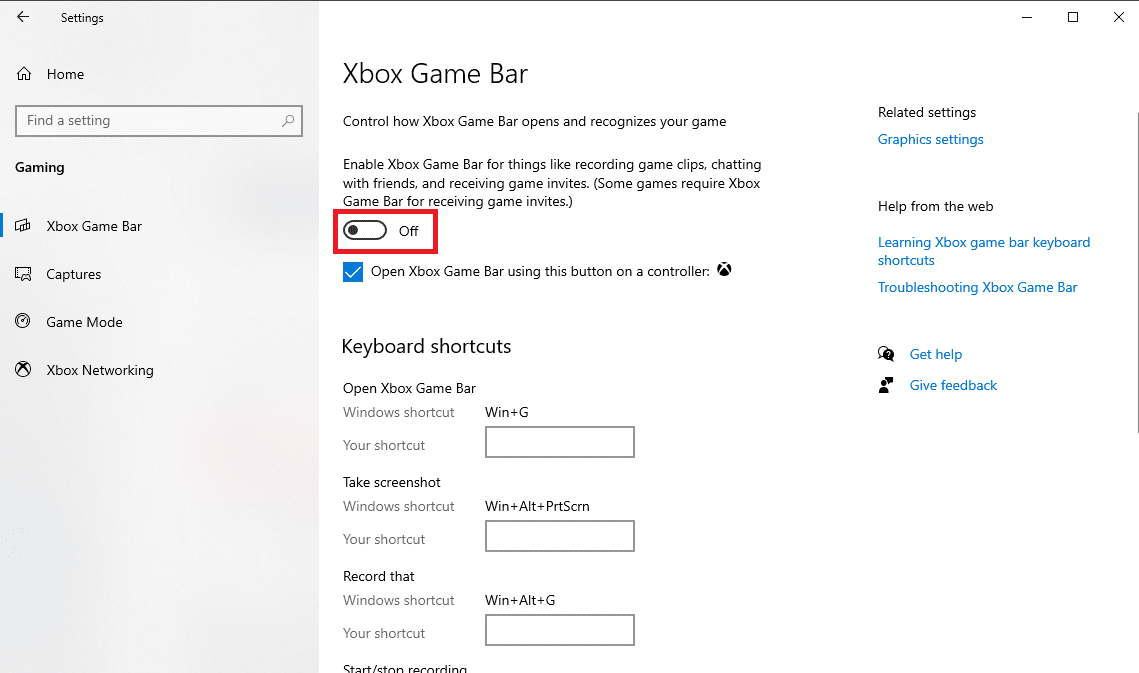Go to Game Mode settings
1139x673 pixels.
click(x=84, y=322)
